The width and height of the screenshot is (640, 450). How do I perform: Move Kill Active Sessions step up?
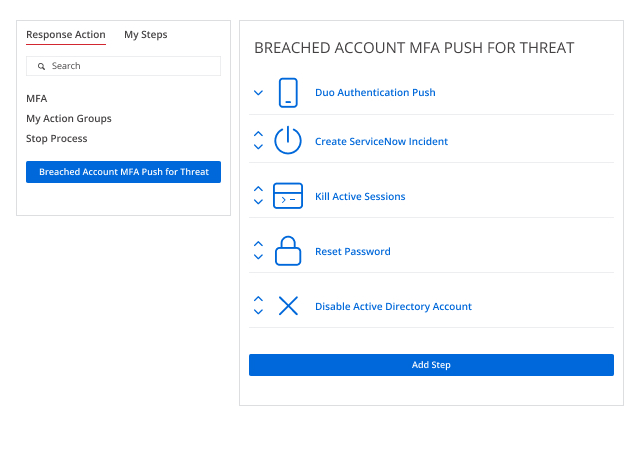coord(258,189)
